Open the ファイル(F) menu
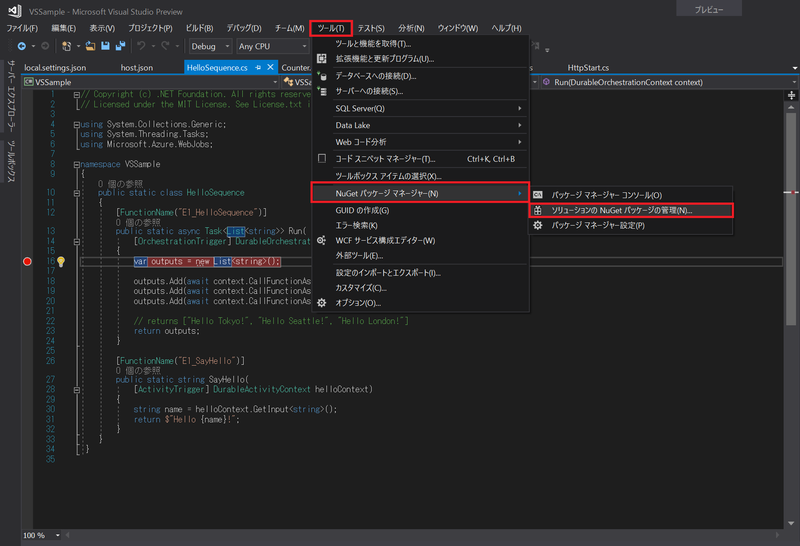 22,28
